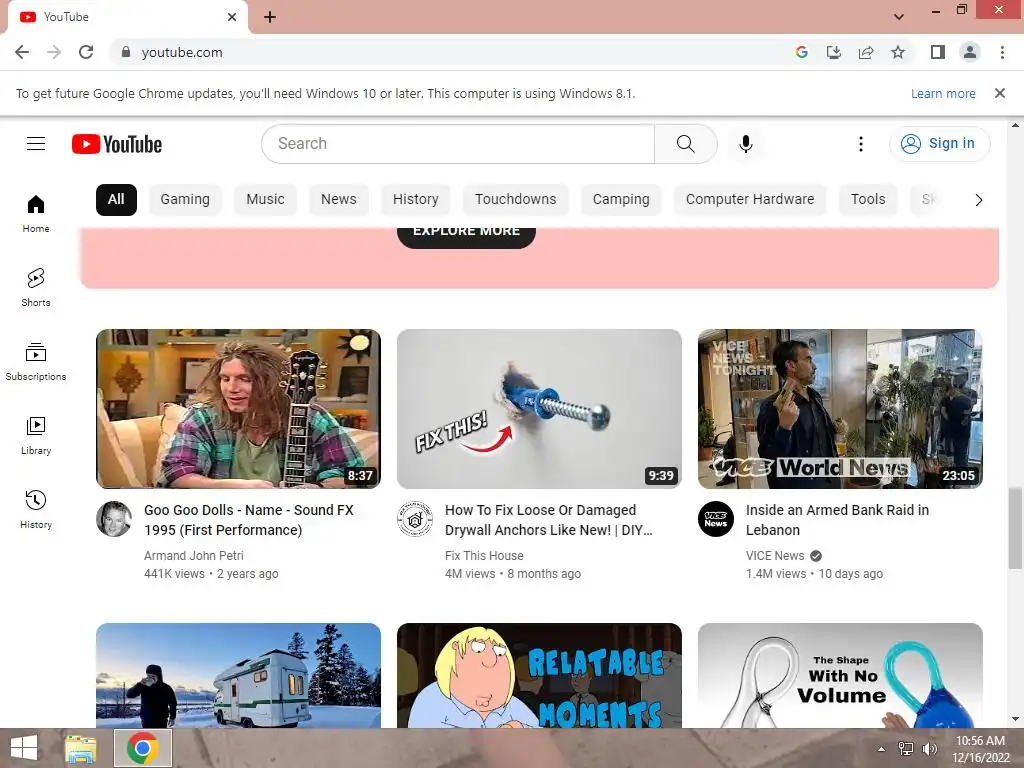
Task: Select the Computer Hardware chip
Action: [x=750, y=199]
